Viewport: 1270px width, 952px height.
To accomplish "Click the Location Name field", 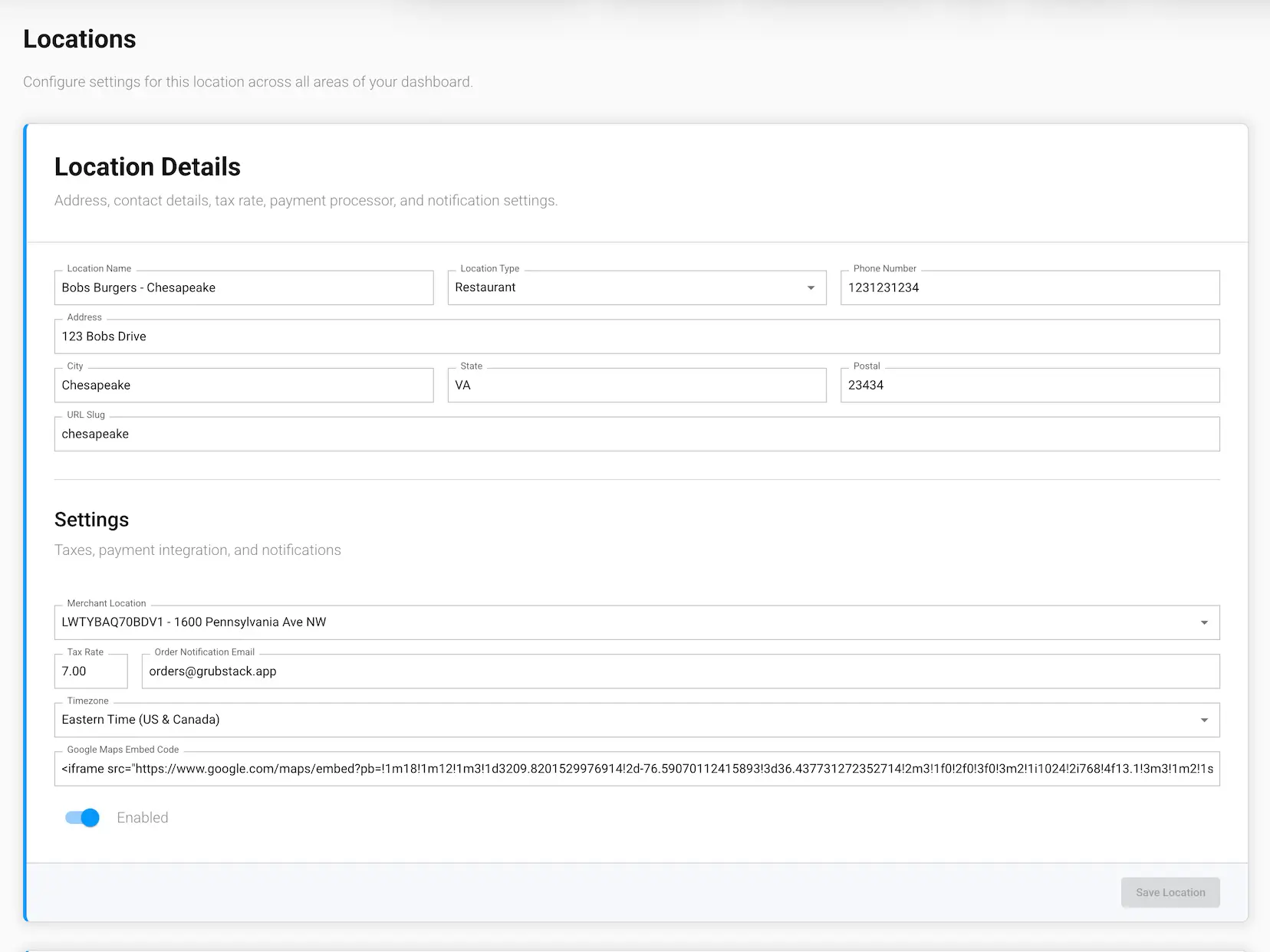I will (244, 287).
